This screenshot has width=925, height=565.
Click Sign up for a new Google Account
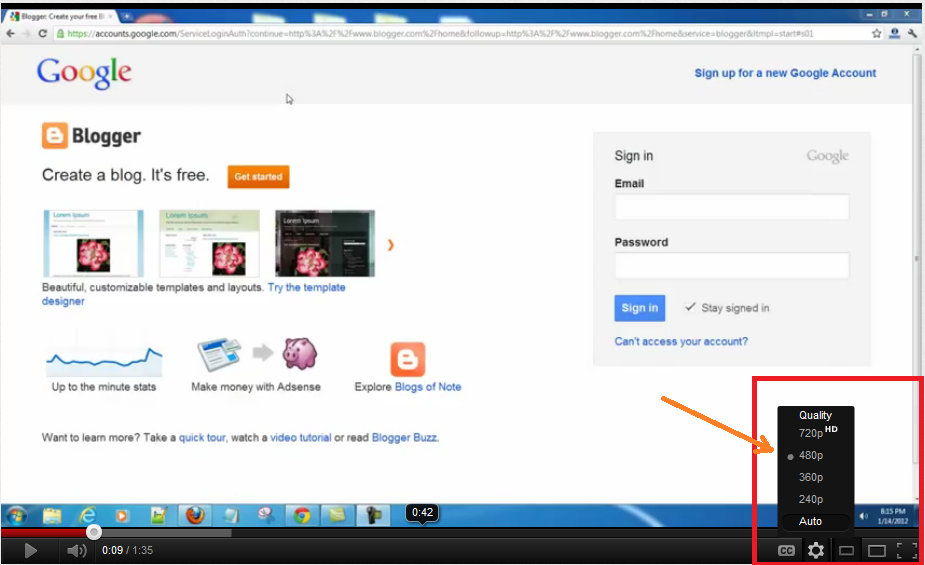pyautogui.click(x=785, y=73)
